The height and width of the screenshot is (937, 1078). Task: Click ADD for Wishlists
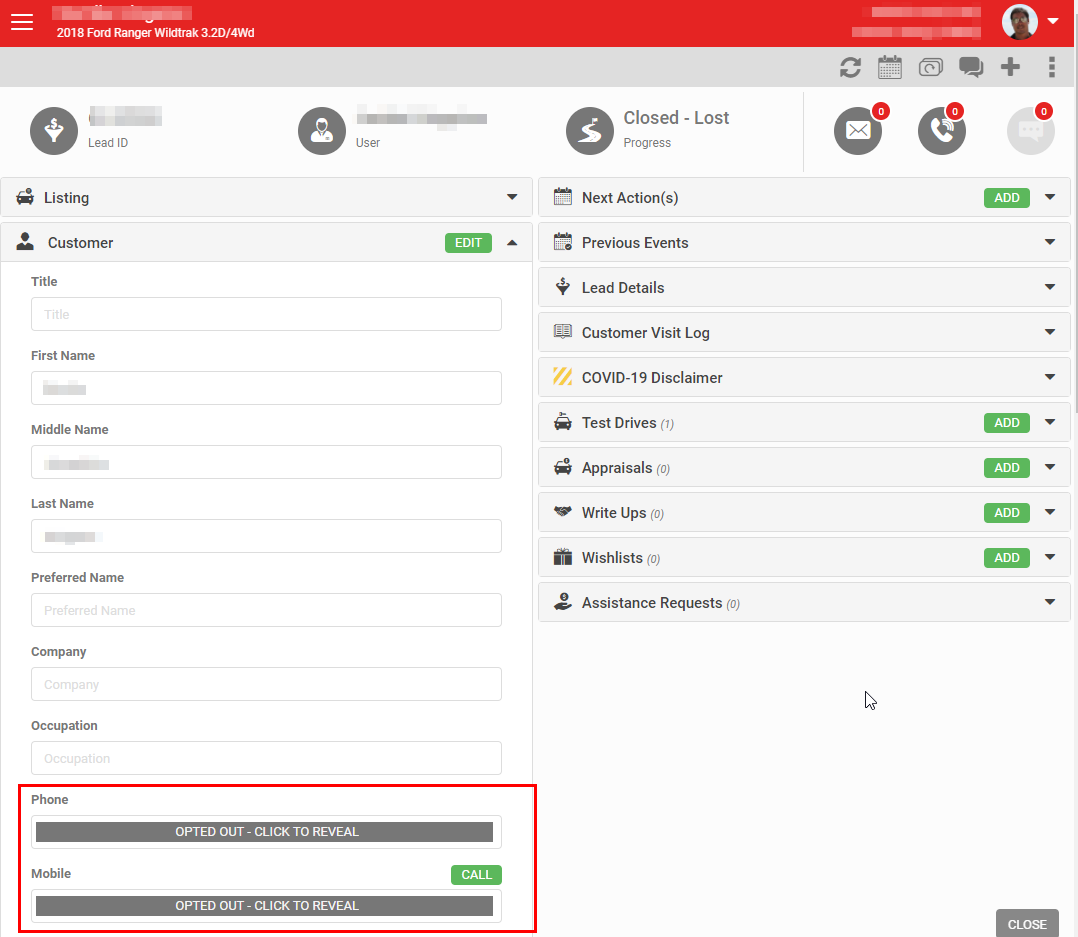coord(1006,558)
